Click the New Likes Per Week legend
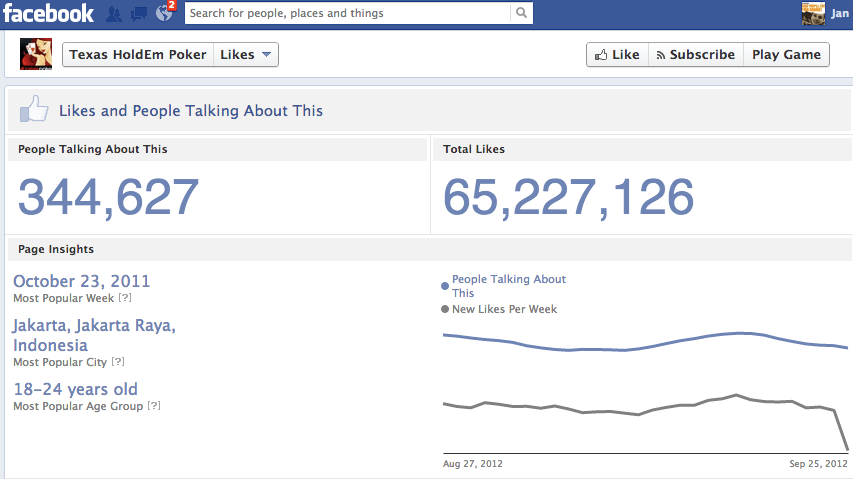 [x=499, y=309]
